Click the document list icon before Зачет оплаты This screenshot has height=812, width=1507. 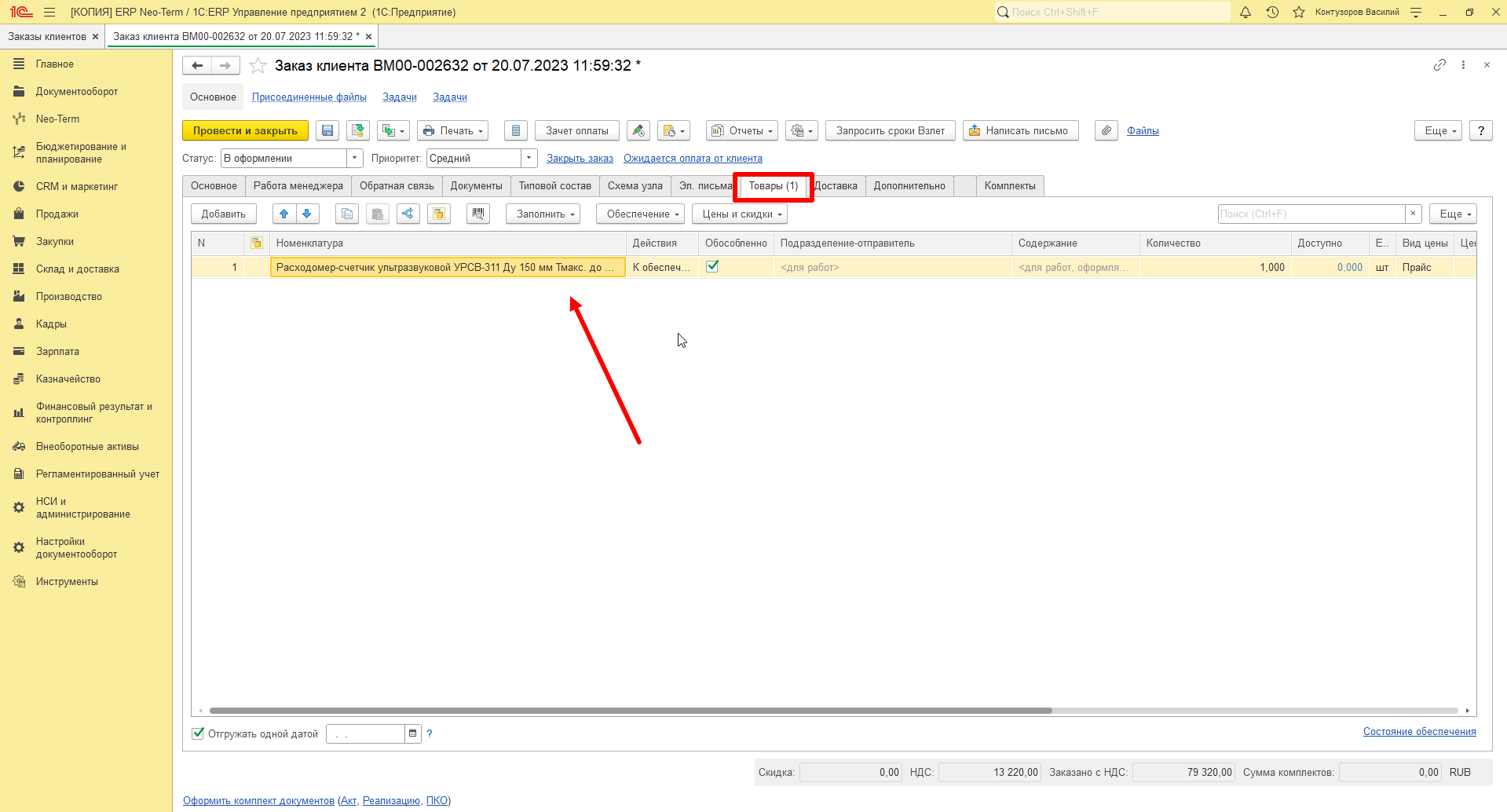pyautogui.click(x=516, y=131)
